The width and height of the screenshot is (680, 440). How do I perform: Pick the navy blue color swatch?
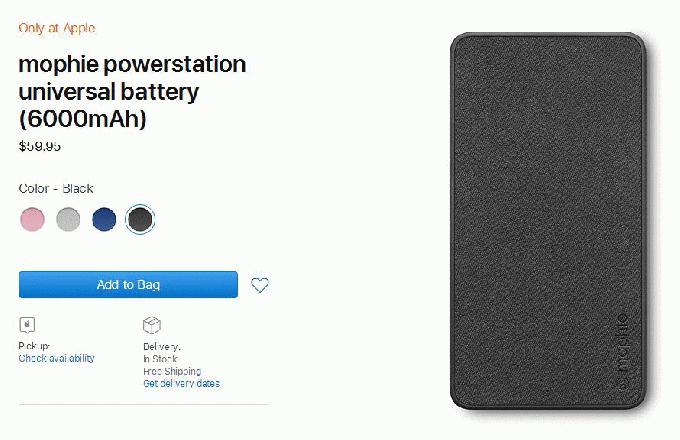coord(104,219)
